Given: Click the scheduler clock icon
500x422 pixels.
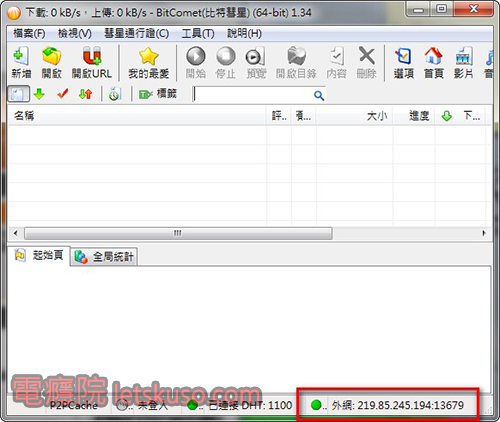Looking at the screenshot, I should pyautogui.click(x=114, y=94).
